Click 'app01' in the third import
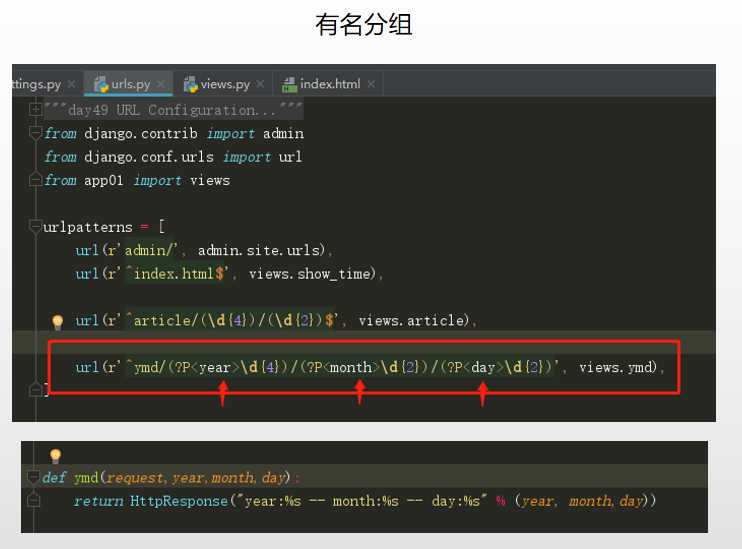 click(x=103, y=180)
